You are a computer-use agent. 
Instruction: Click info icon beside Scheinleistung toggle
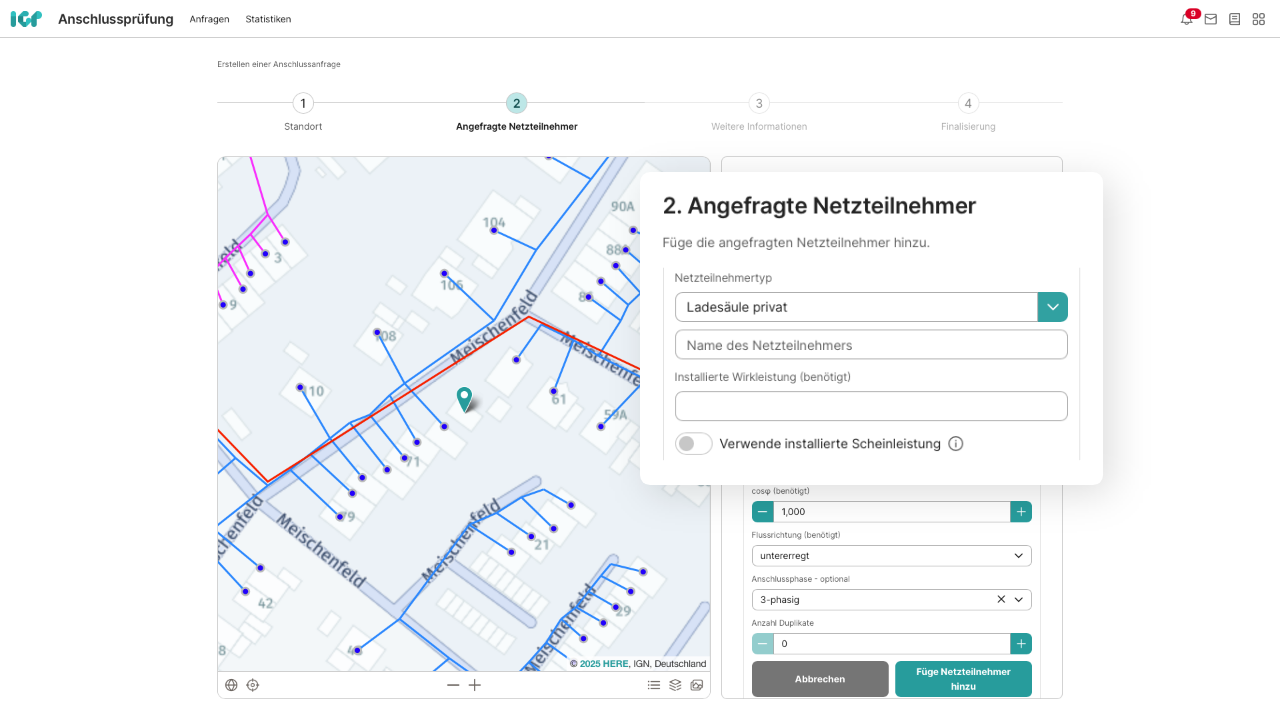tap(956, 444)
